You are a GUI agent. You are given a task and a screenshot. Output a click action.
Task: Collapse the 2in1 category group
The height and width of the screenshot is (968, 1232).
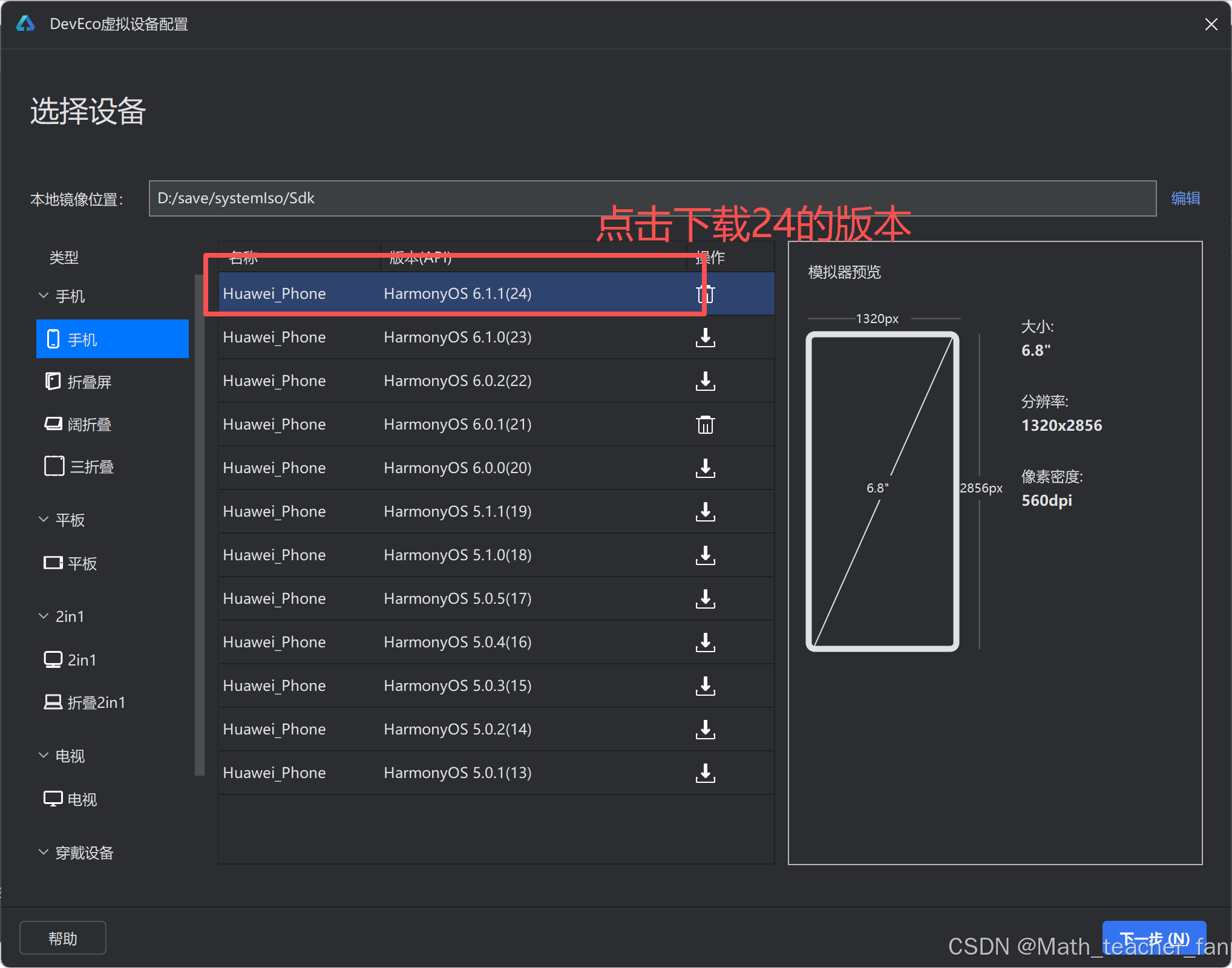point(44,616)
